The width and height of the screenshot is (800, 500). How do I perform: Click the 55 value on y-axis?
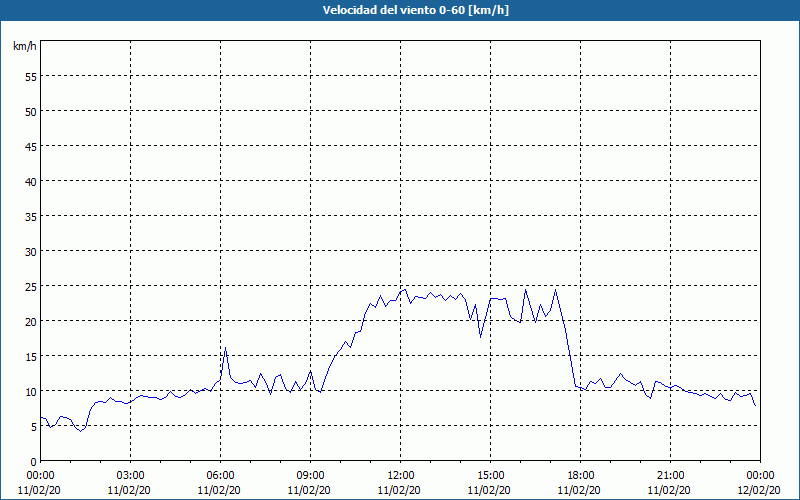(31, 76)
